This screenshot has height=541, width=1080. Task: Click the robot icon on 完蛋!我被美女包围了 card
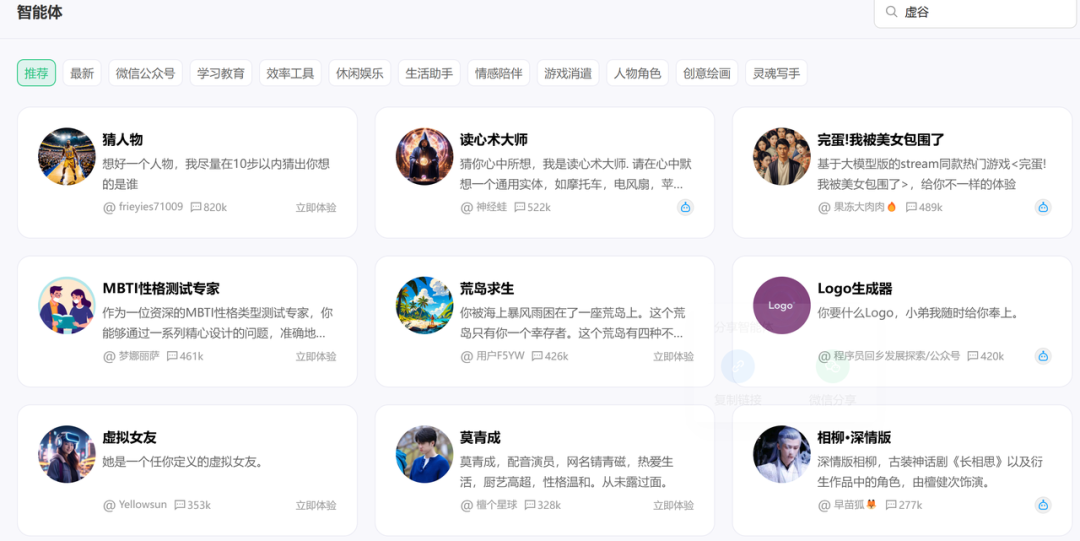(x=1043, y=207)
